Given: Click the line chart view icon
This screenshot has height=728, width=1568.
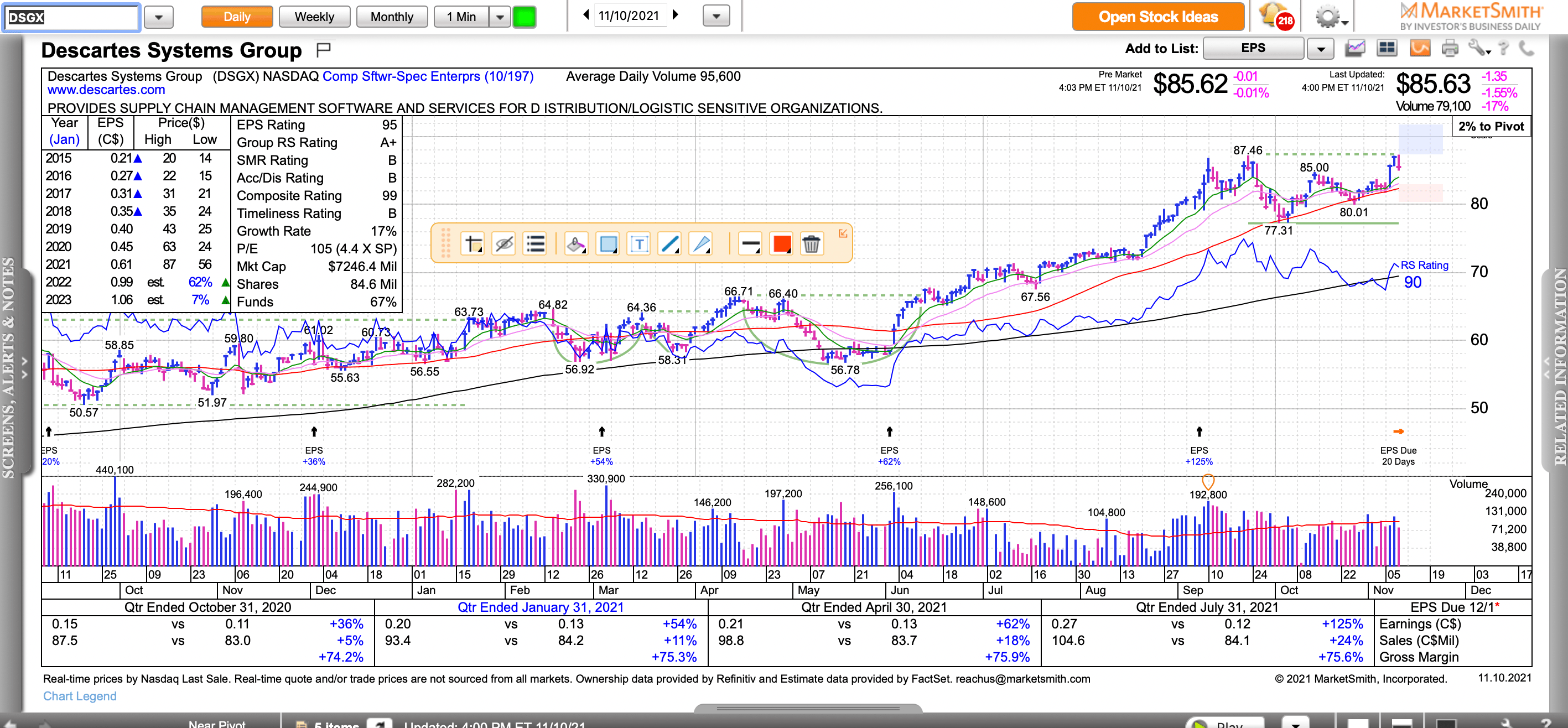Looking at the screenshot, I should pos(1355,48).
